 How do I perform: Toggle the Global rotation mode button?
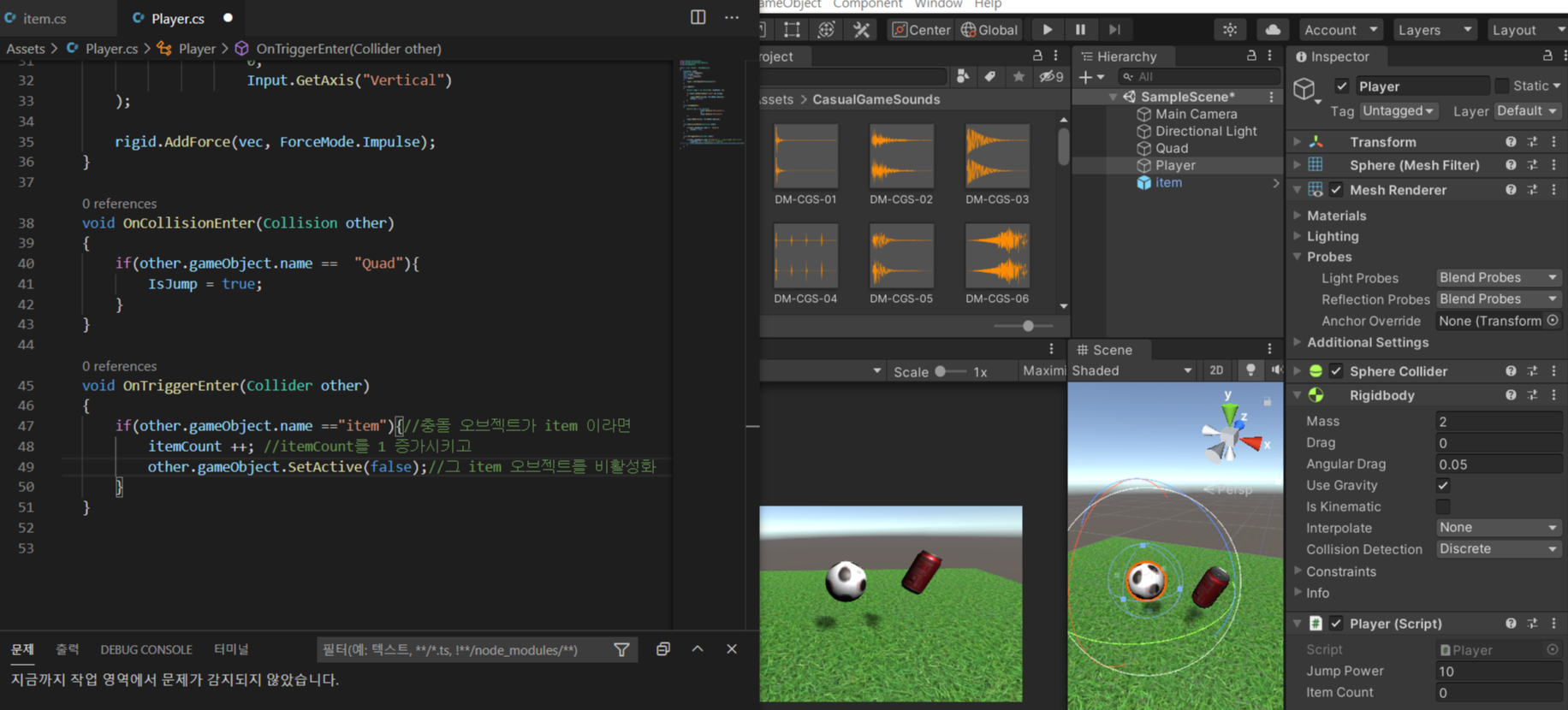(989, 29)
